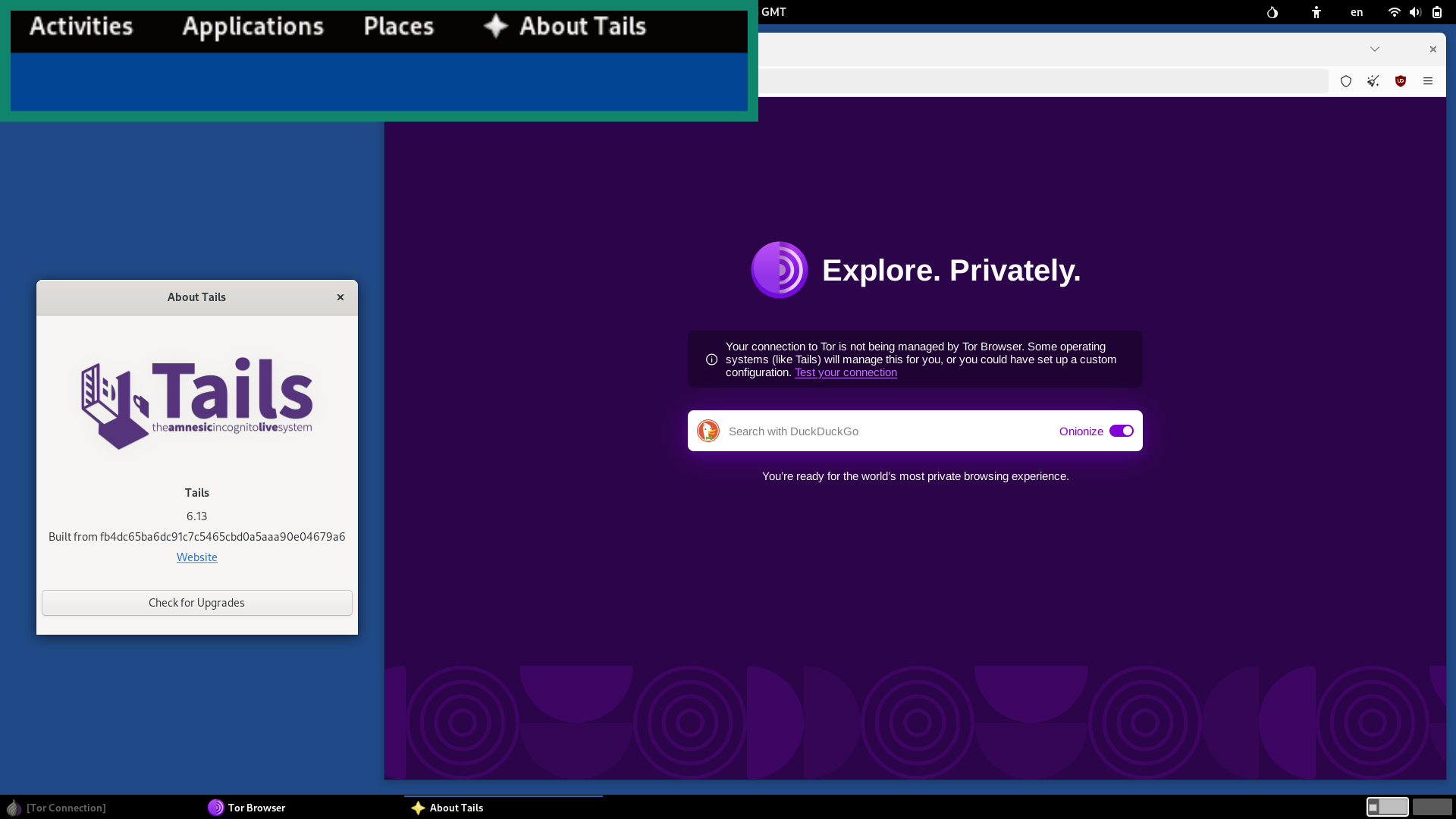Open the keyboard layout selector showing en
Viewport: 1456px width, 819px height.
pyautogui.click(x=1356, y=12)
